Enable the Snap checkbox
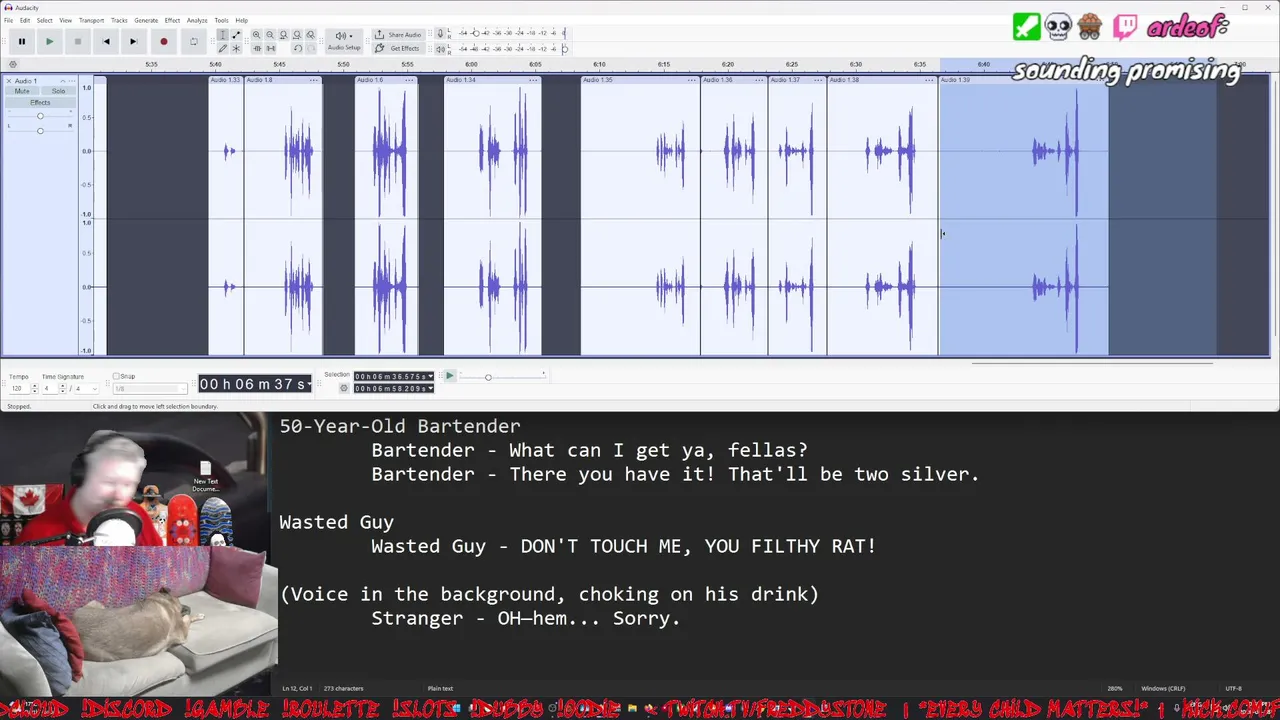Viewport: 1280px width, 720px height. [116, 376]
